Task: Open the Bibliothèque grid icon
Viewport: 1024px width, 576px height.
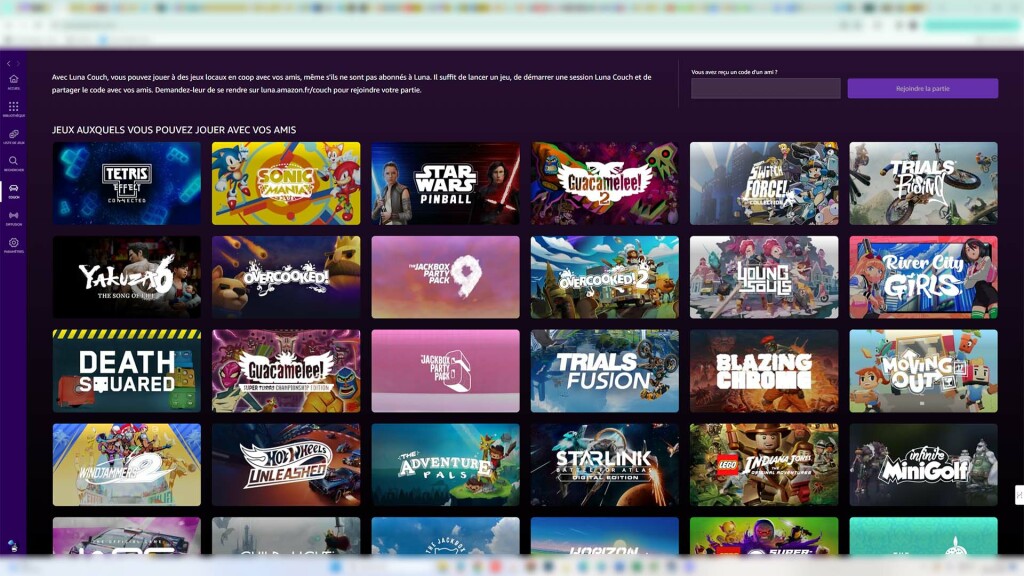Action: 13,106
